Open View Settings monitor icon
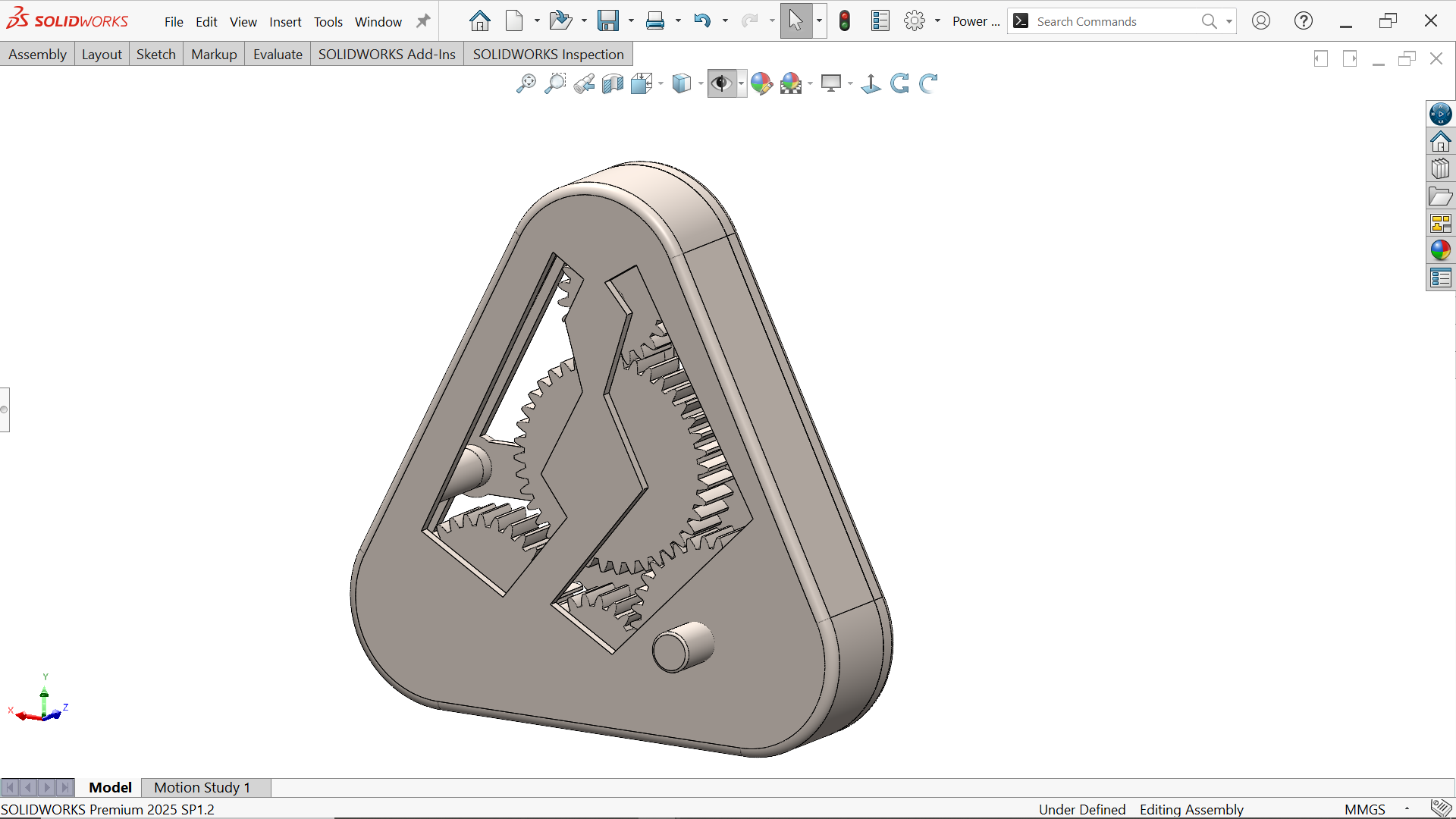Image resolution: width=1456 pixels, height=819 pixels. point(831,83)
